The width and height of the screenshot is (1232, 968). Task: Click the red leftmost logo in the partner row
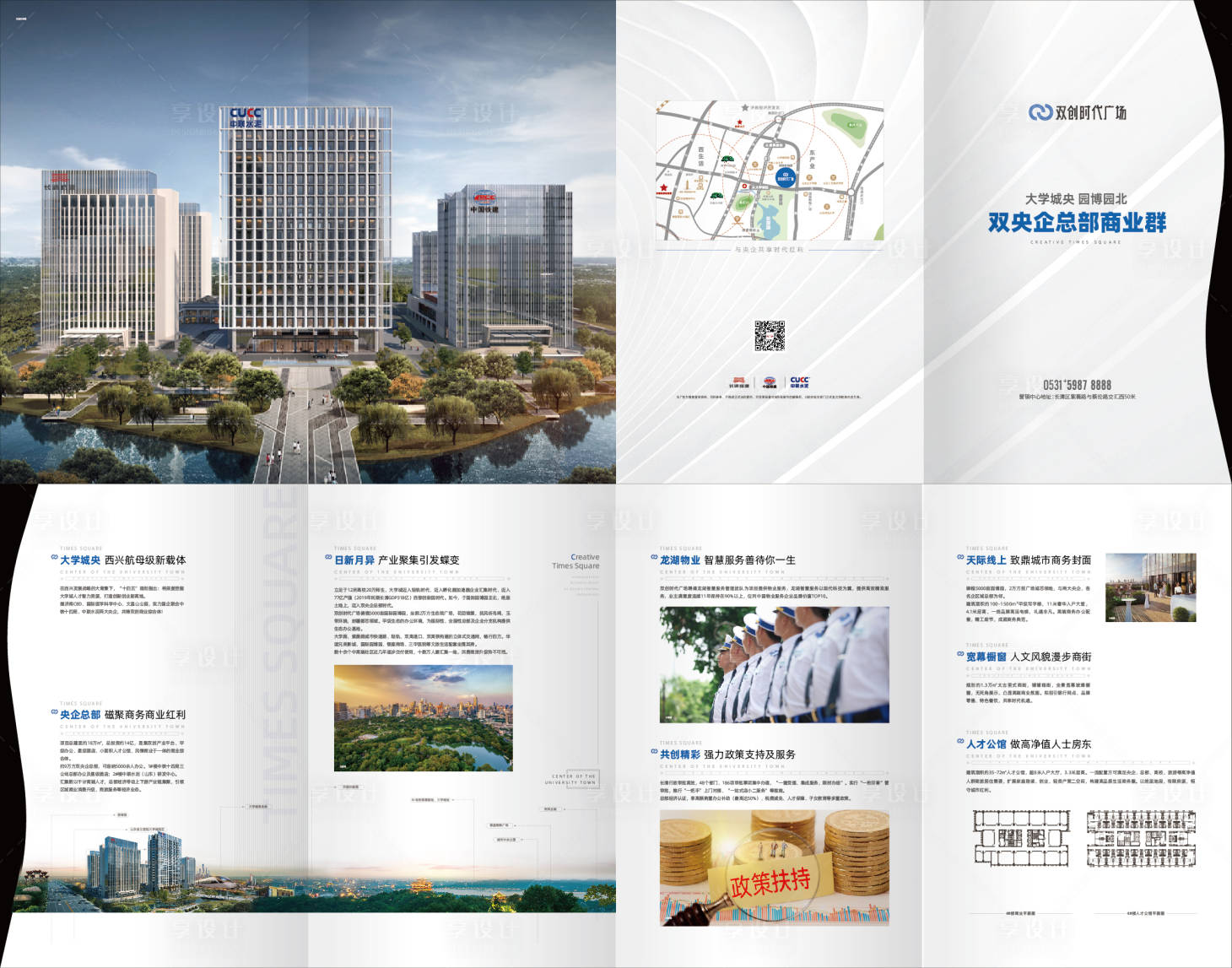(x=738, y=382)
